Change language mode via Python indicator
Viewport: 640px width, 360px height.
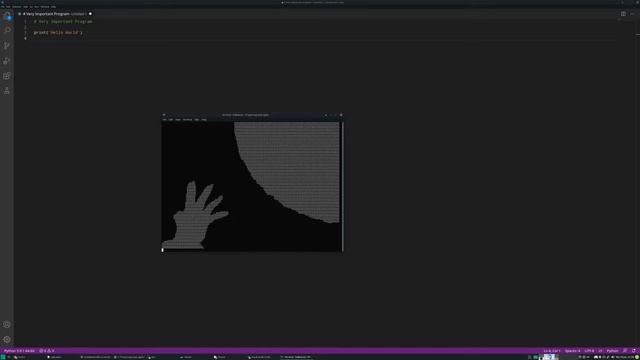612,351
